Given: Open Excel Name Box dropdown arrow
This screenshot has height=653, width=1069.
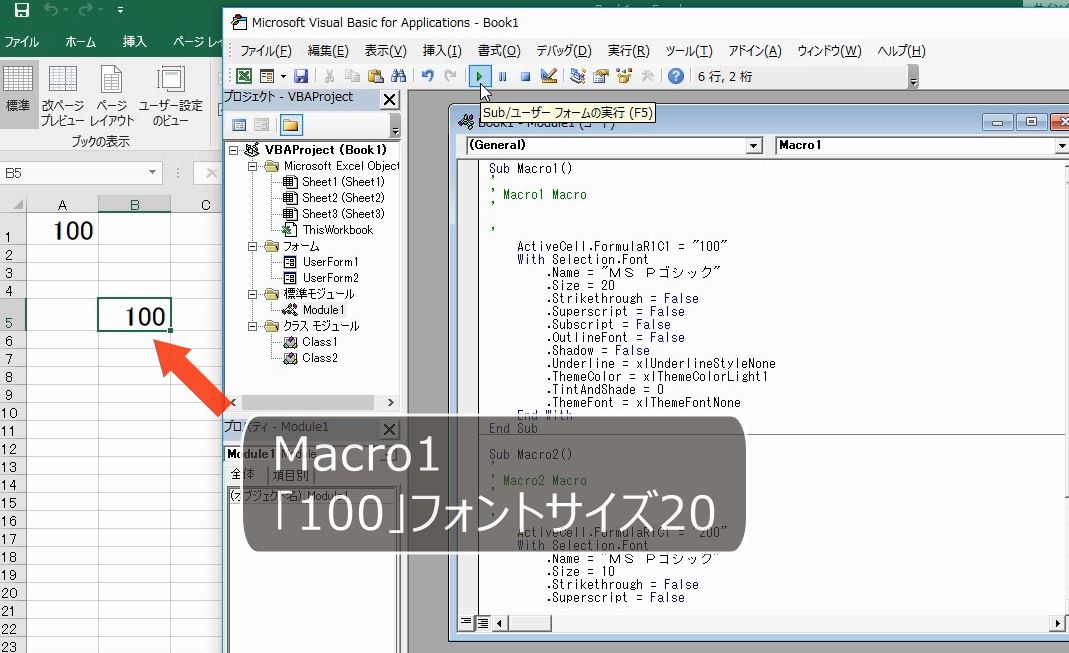Looking at the screenshot, I should tap(153, 173).
